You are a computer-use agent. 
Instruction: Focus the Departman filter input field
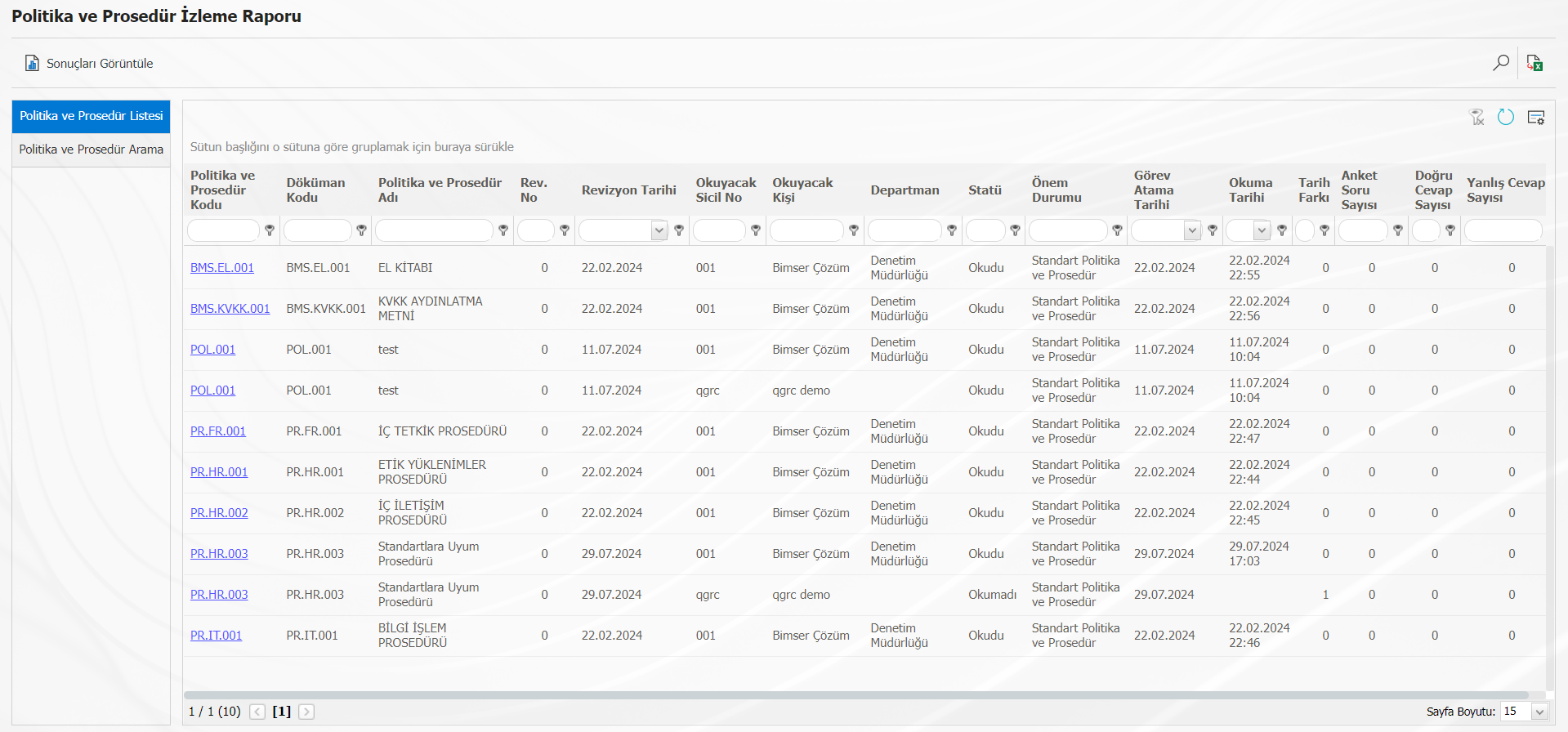point(905,230)
